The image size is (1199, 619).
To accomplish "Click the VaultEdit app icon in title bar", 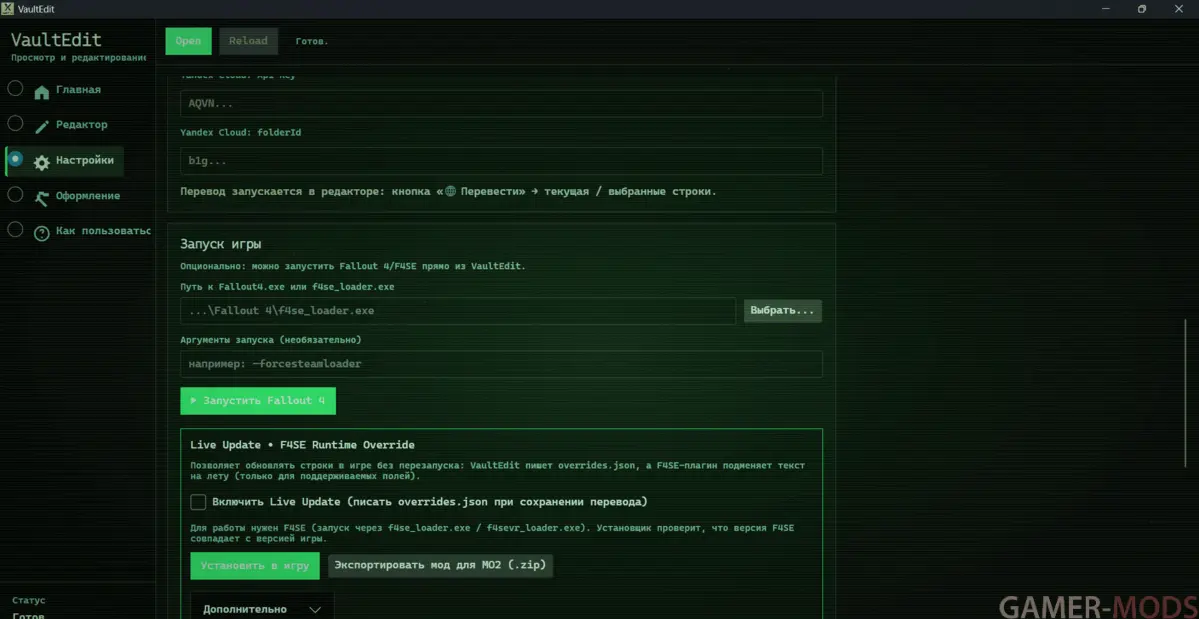I will coord(8,9).
